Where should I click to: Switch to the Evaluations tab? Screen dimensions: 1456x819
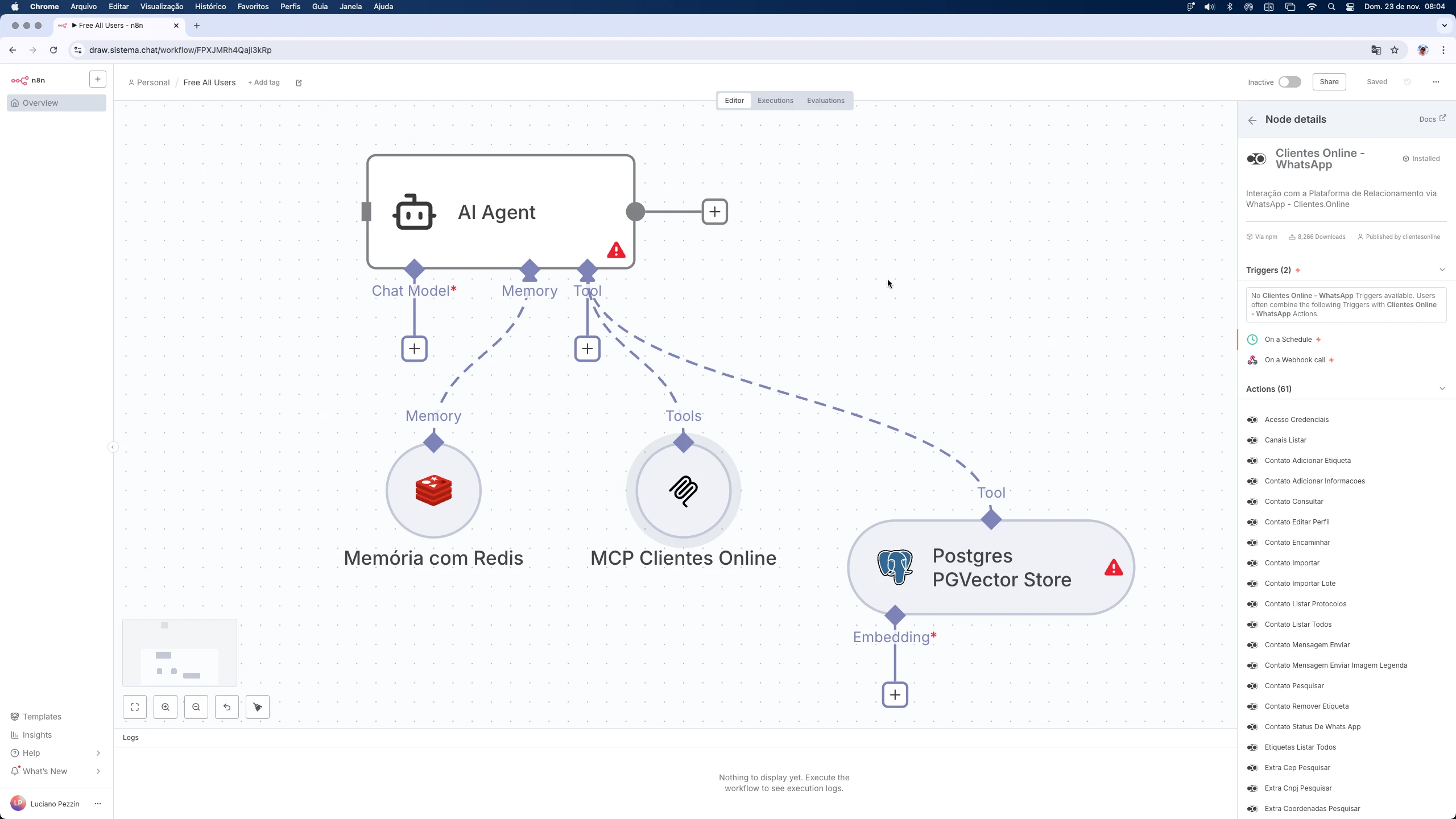[825, 101]
